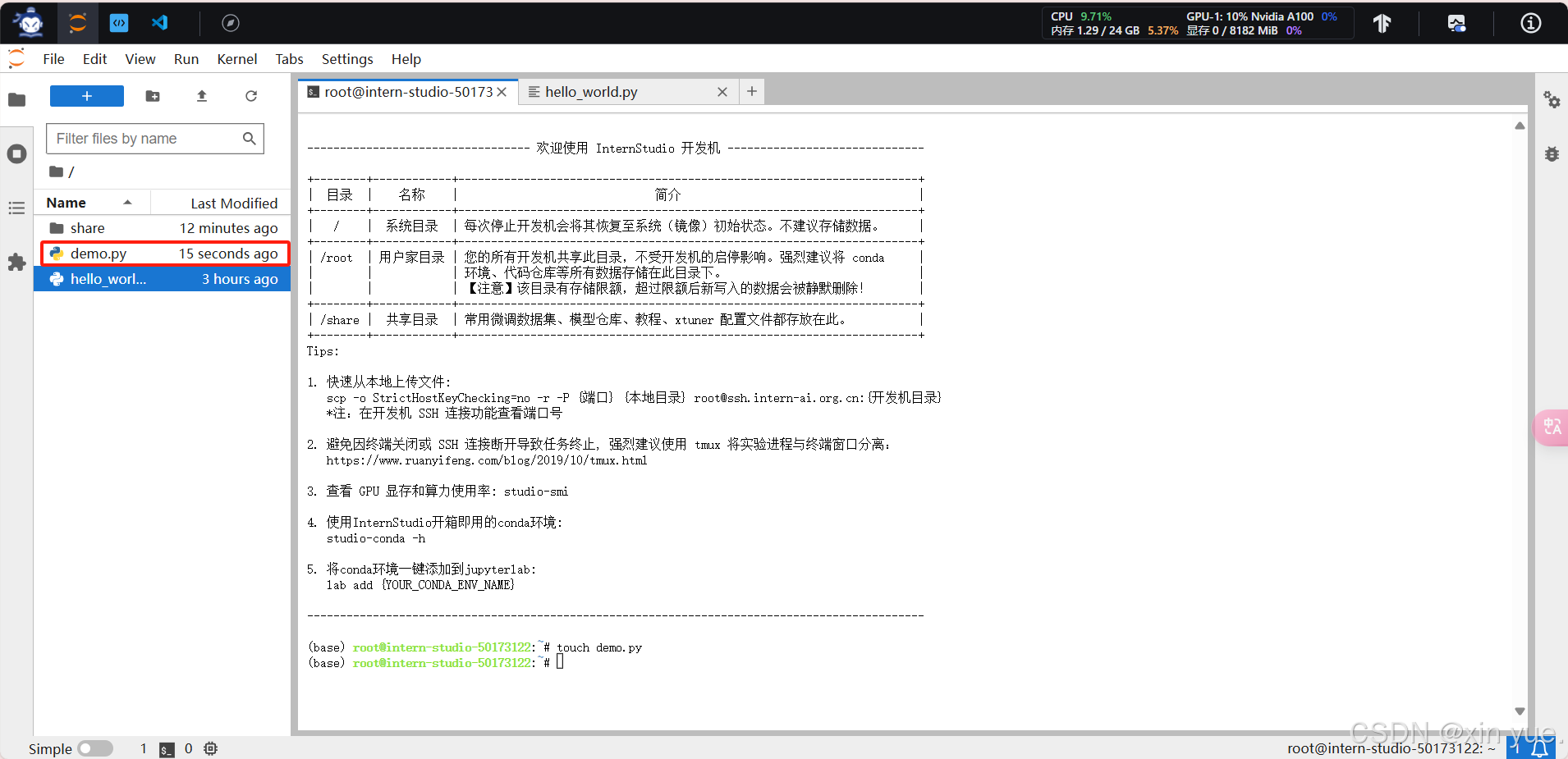1568x759 pixels.
Task: Toggle Simple mode in the status bar
Action: [x=94, y=748]
